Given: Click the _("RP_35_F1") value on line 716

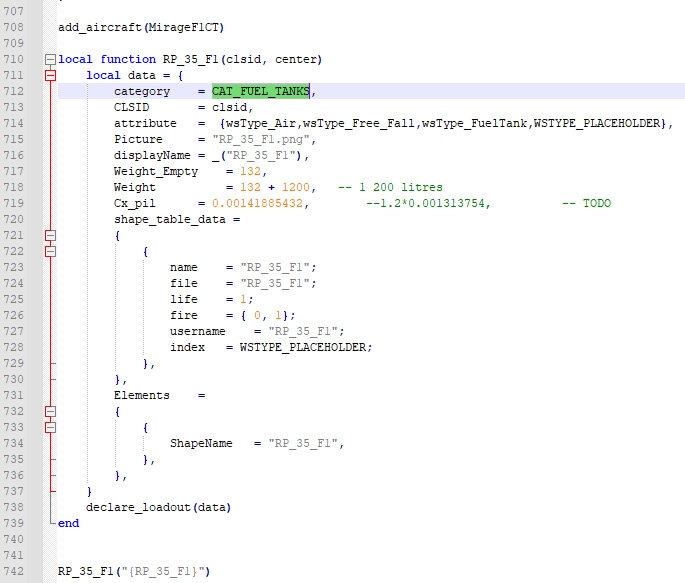Looking at the screenshot, I should 257,155.
